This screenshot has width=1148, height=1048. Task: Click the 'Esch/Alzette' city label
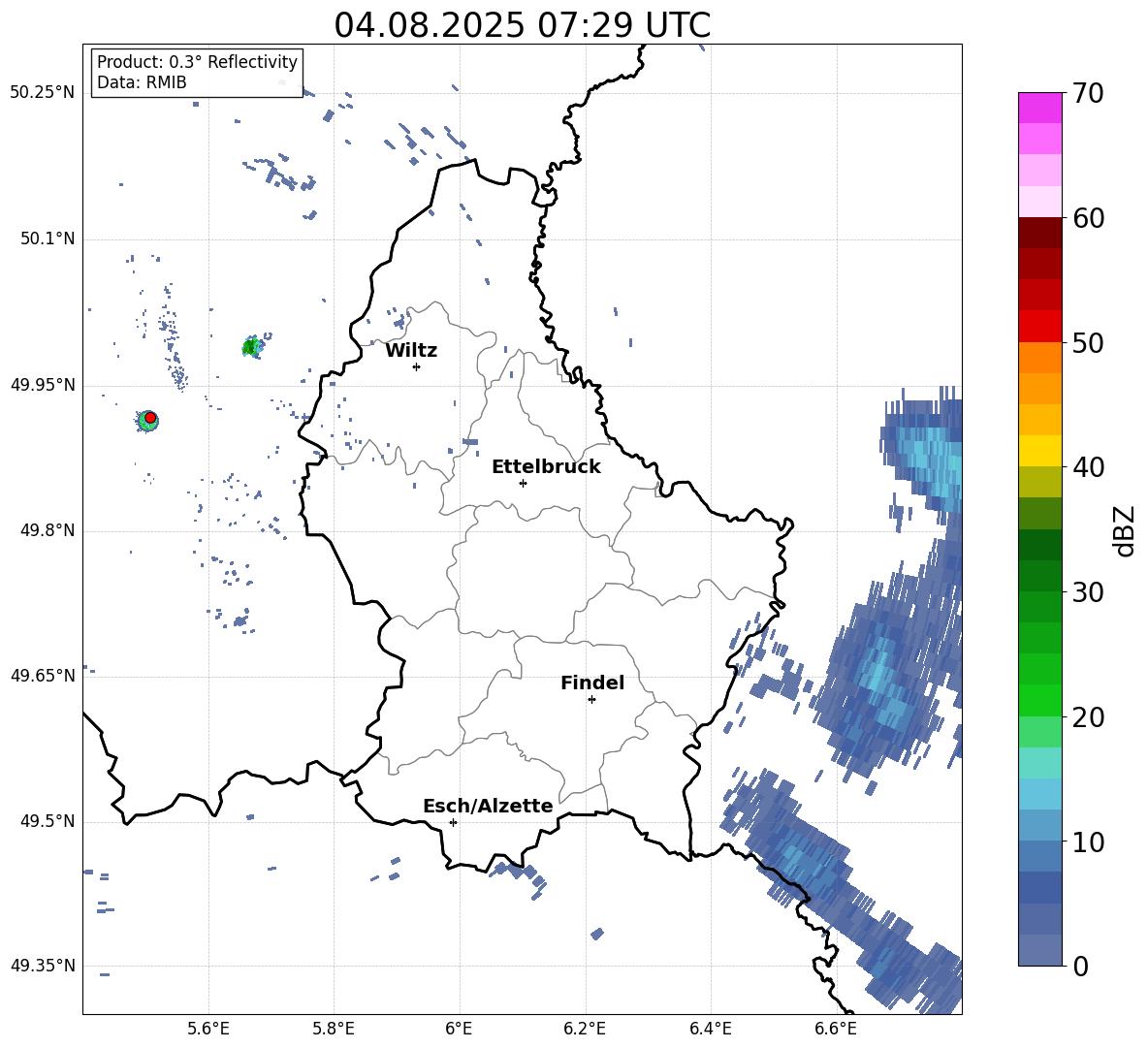[489, 806]
